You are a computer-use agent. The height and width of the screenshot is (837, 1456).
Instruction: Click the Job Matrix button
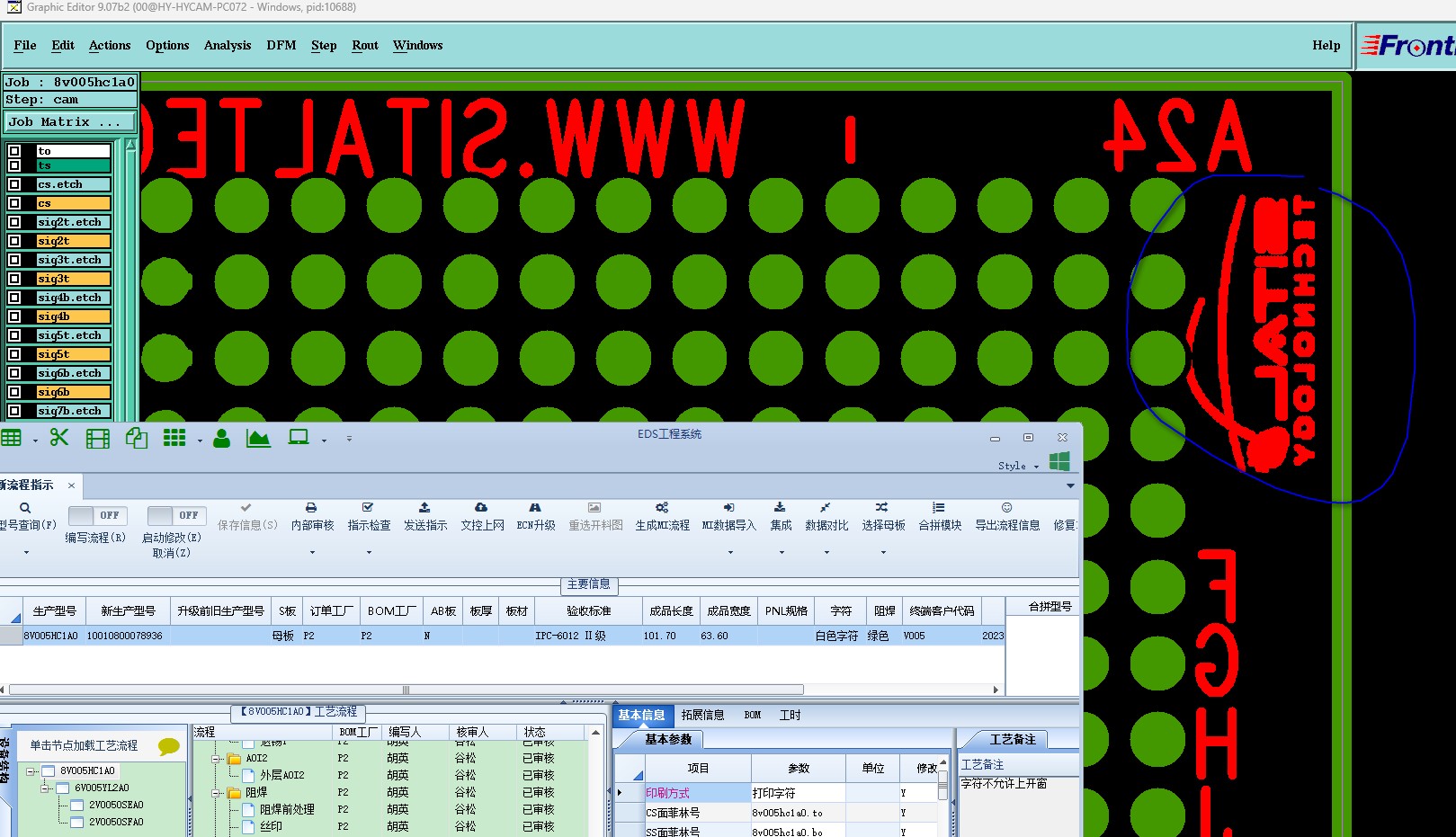point(70,121)
